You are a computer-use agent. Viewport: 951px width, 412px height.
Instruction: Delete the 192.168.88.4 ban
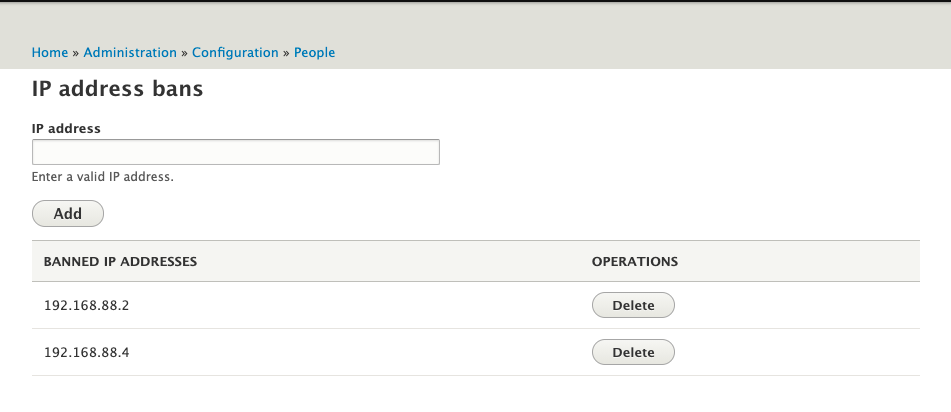pyautogui.click(x=633, y=352)
